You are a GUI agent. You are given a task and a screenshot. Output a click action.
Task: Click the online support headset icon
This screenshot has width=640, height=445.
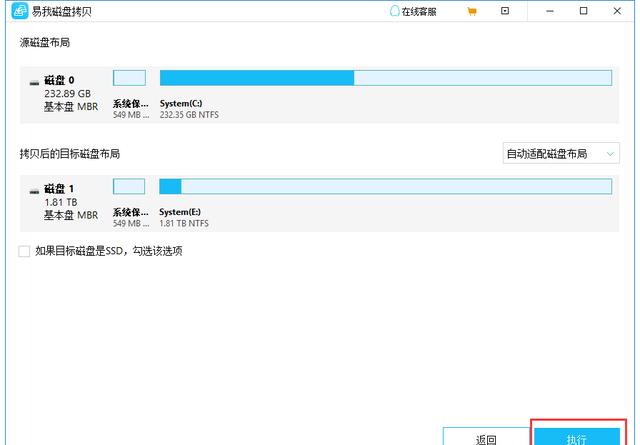click(393, 11)
